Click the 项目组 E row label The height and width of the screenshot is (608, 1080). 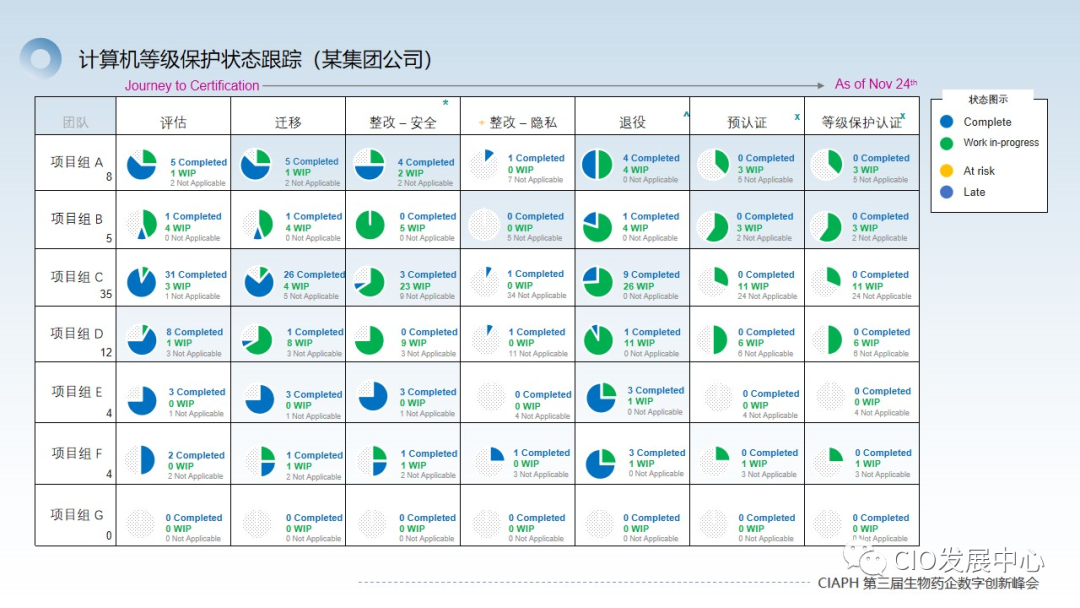76,392
